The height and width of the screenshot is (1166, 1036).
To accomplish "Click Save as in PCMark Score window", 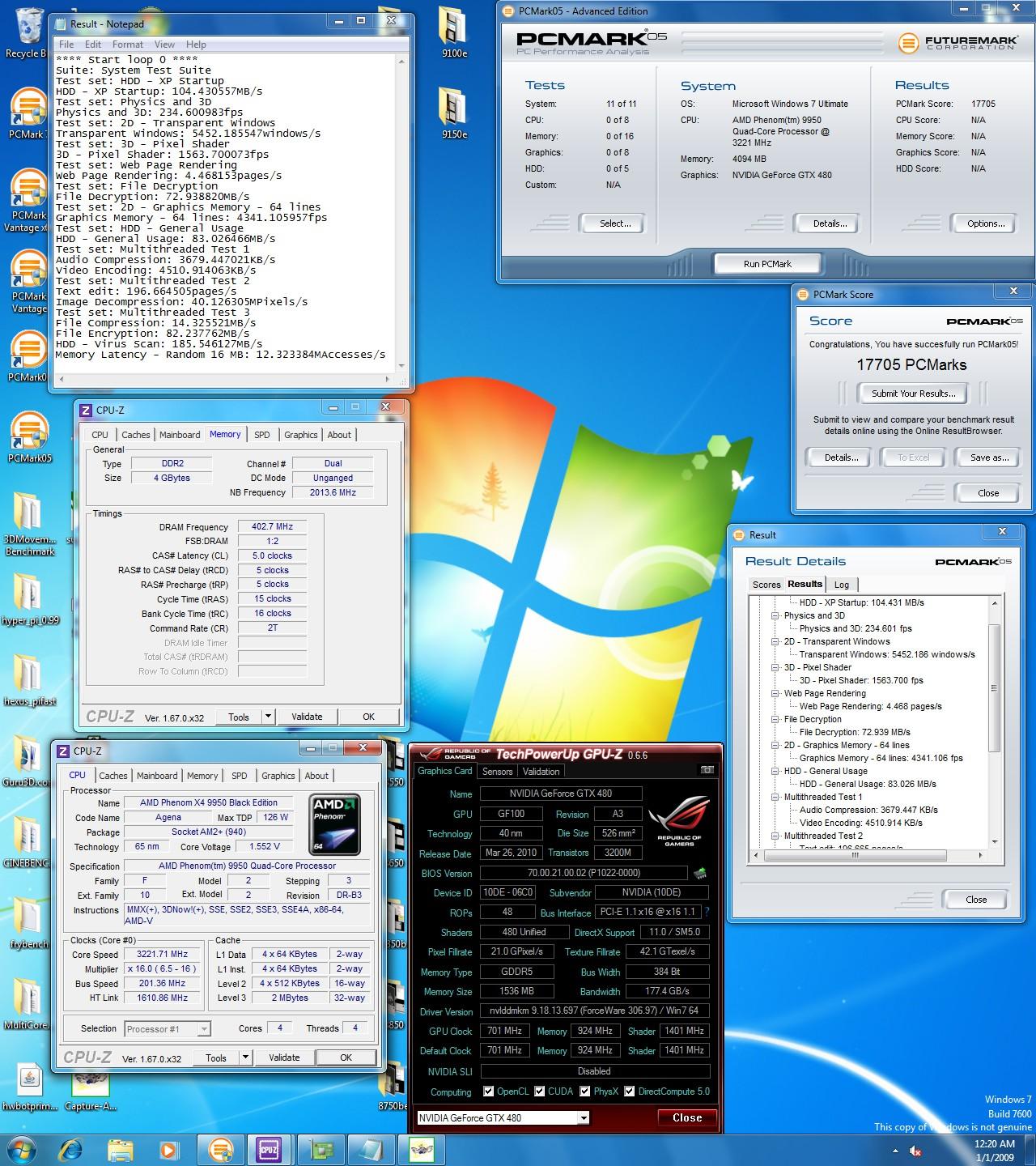I will pos(989,457).
